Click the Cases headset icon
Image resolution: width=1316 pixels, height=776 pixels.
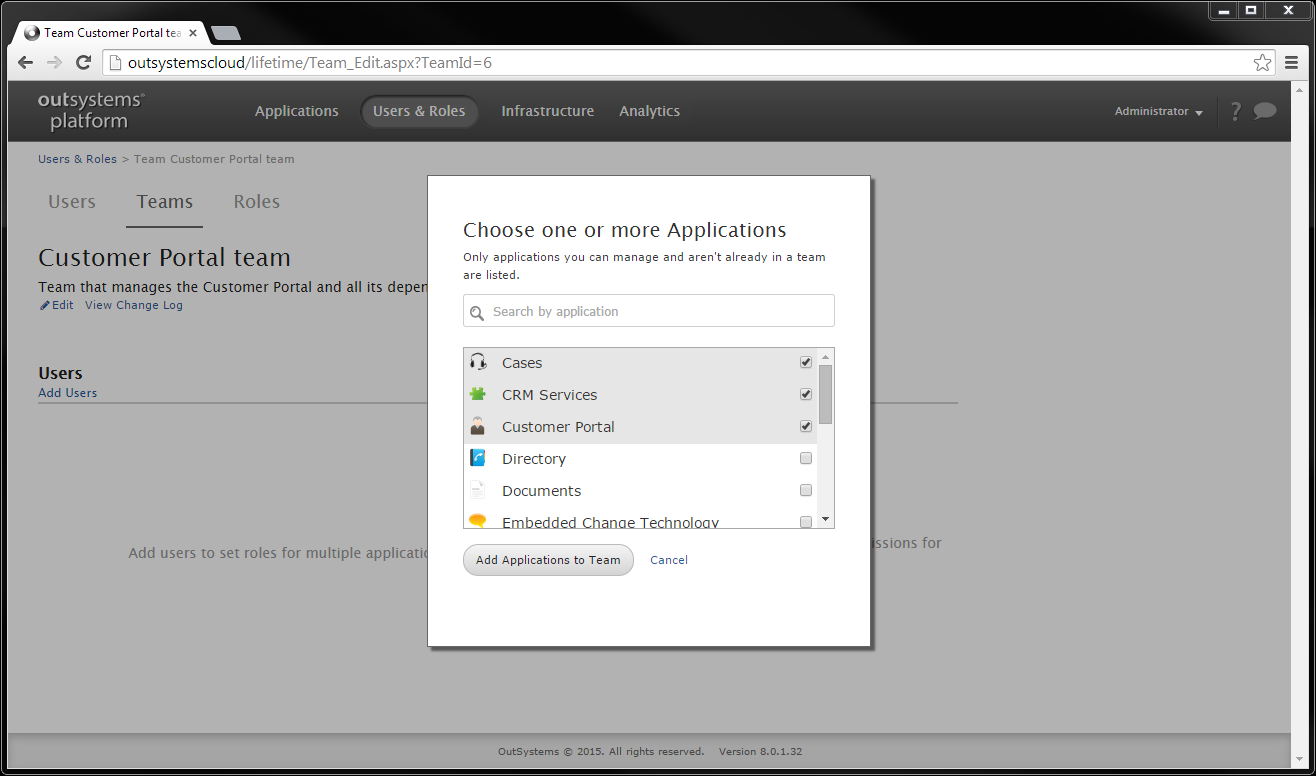478,362
